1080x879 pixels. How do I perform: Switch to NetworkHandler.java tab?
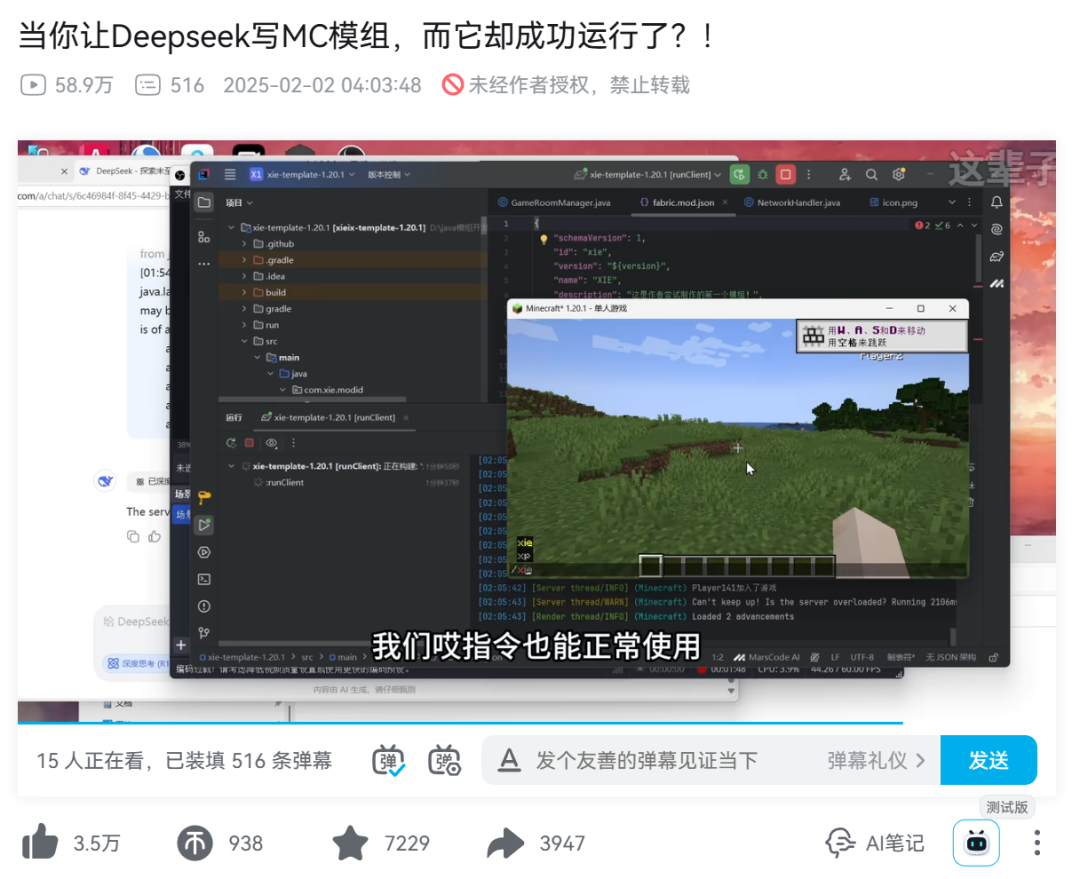coord(791,203)
